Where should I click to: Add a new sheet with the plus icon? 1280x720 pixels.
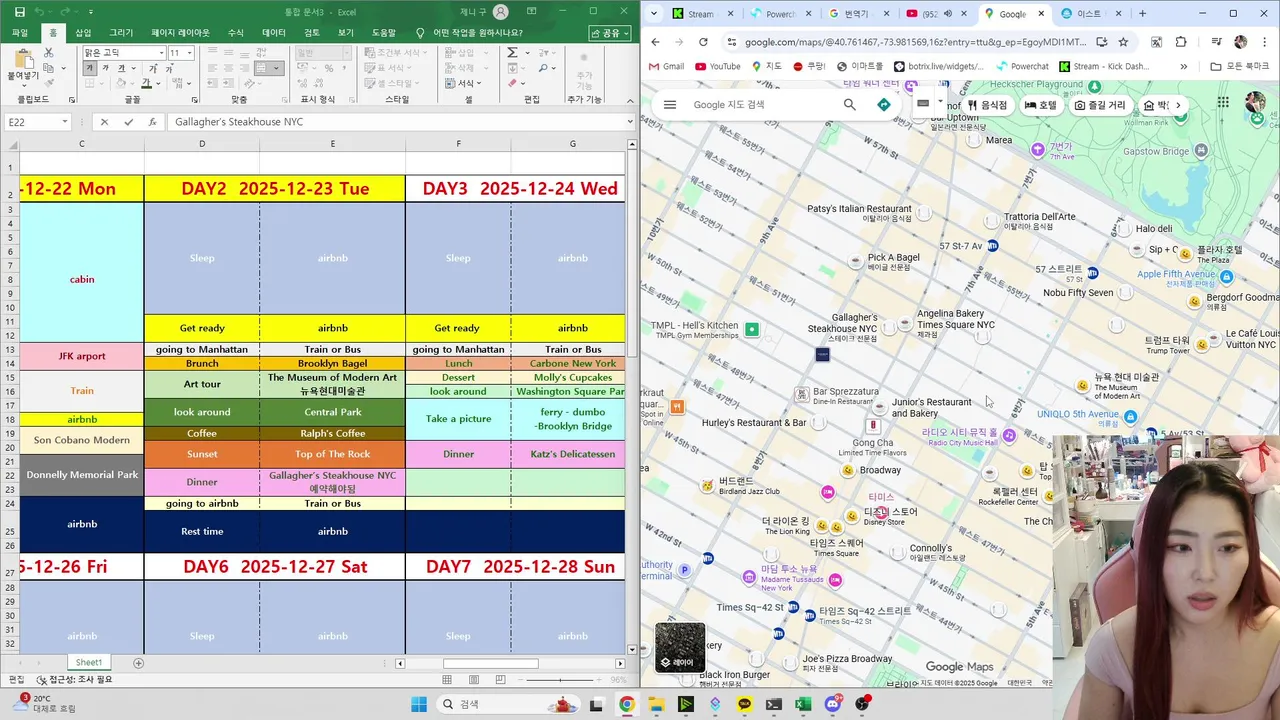tap(138, 663)
